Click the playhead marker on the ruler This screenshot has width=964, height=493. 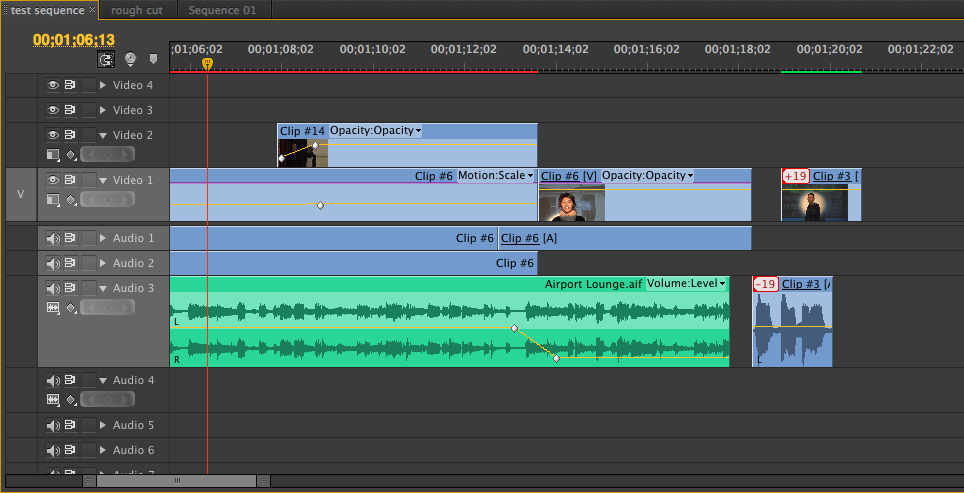[x=208, y=63]
